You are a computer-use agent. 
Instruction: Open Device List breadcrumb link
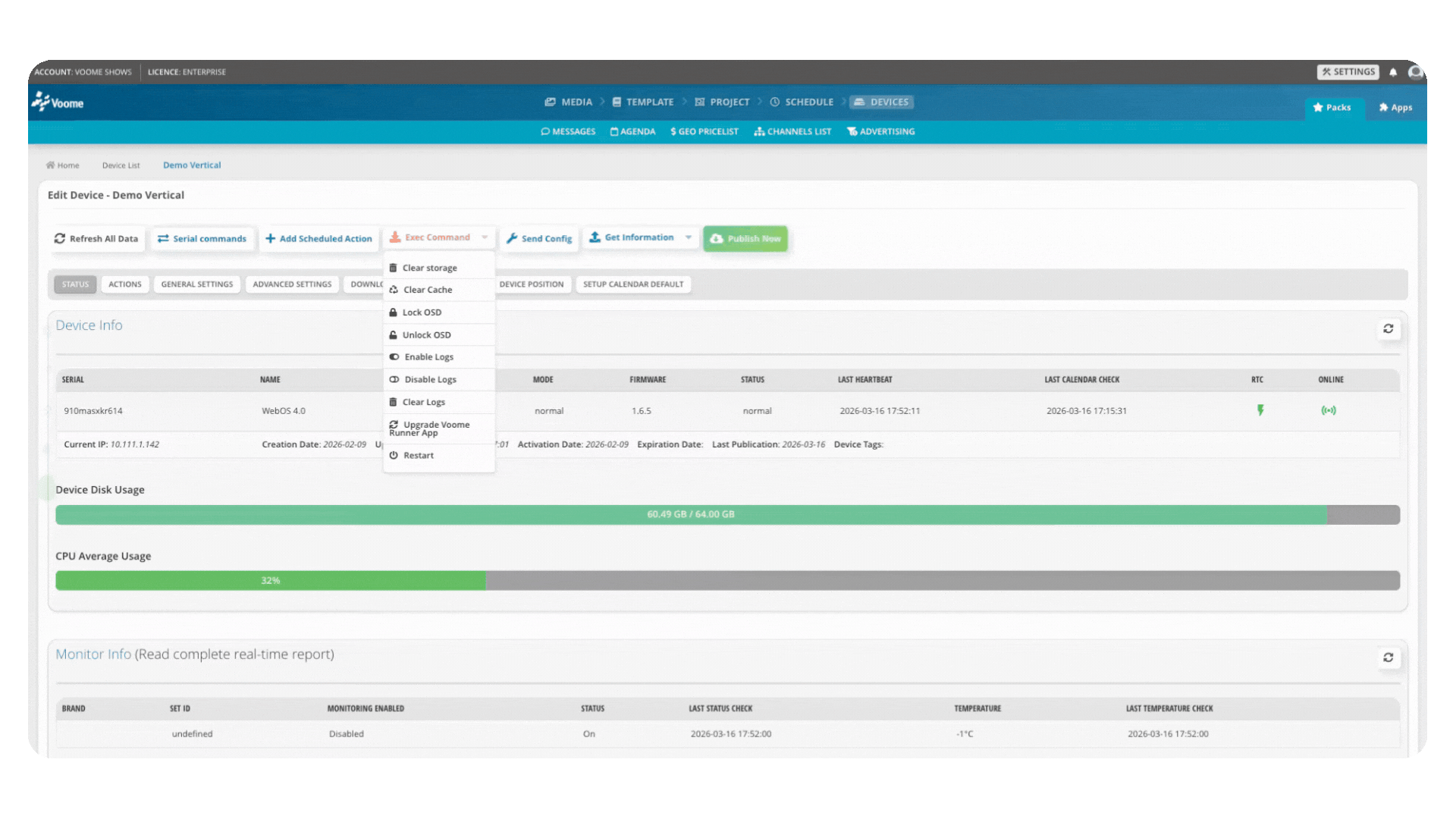coord(121,165)
